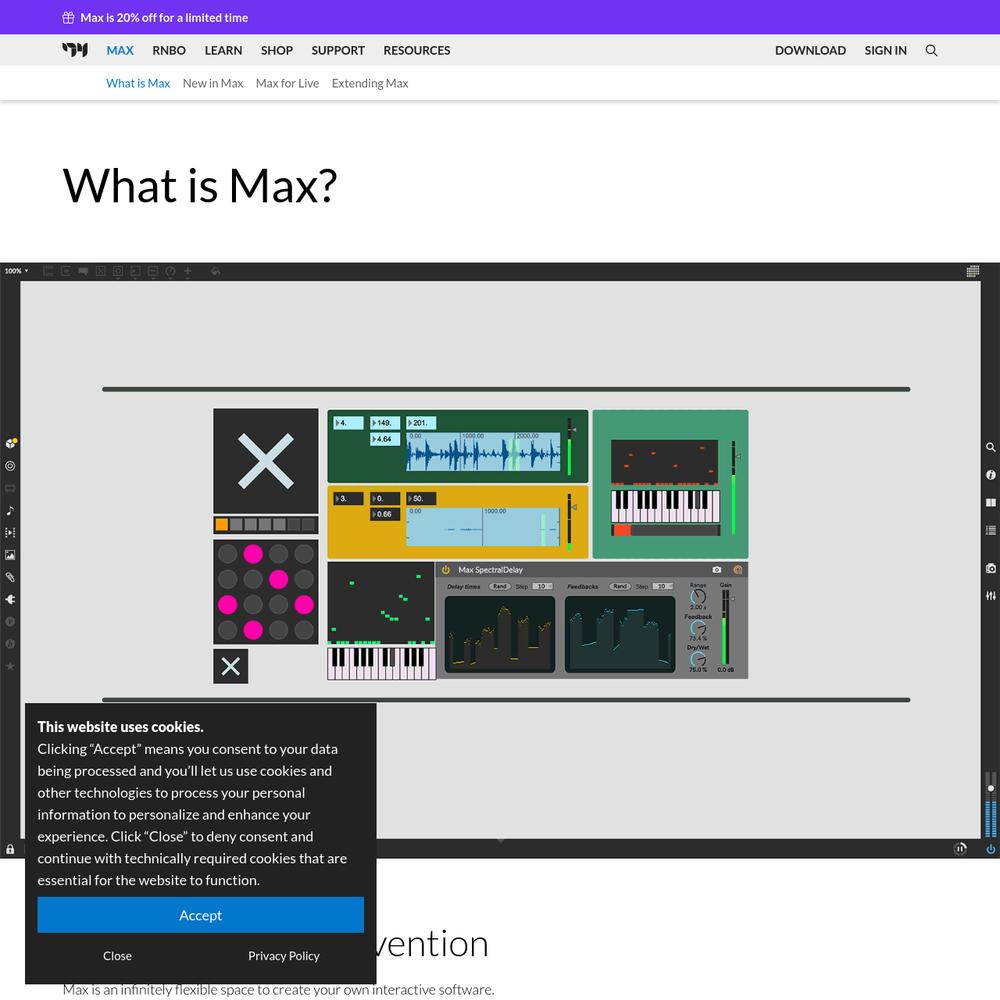Toggle the Max SpectralDelay yellow power button
The height and width of the screenshot is (1000, 1000).
(x=446, y=570)
